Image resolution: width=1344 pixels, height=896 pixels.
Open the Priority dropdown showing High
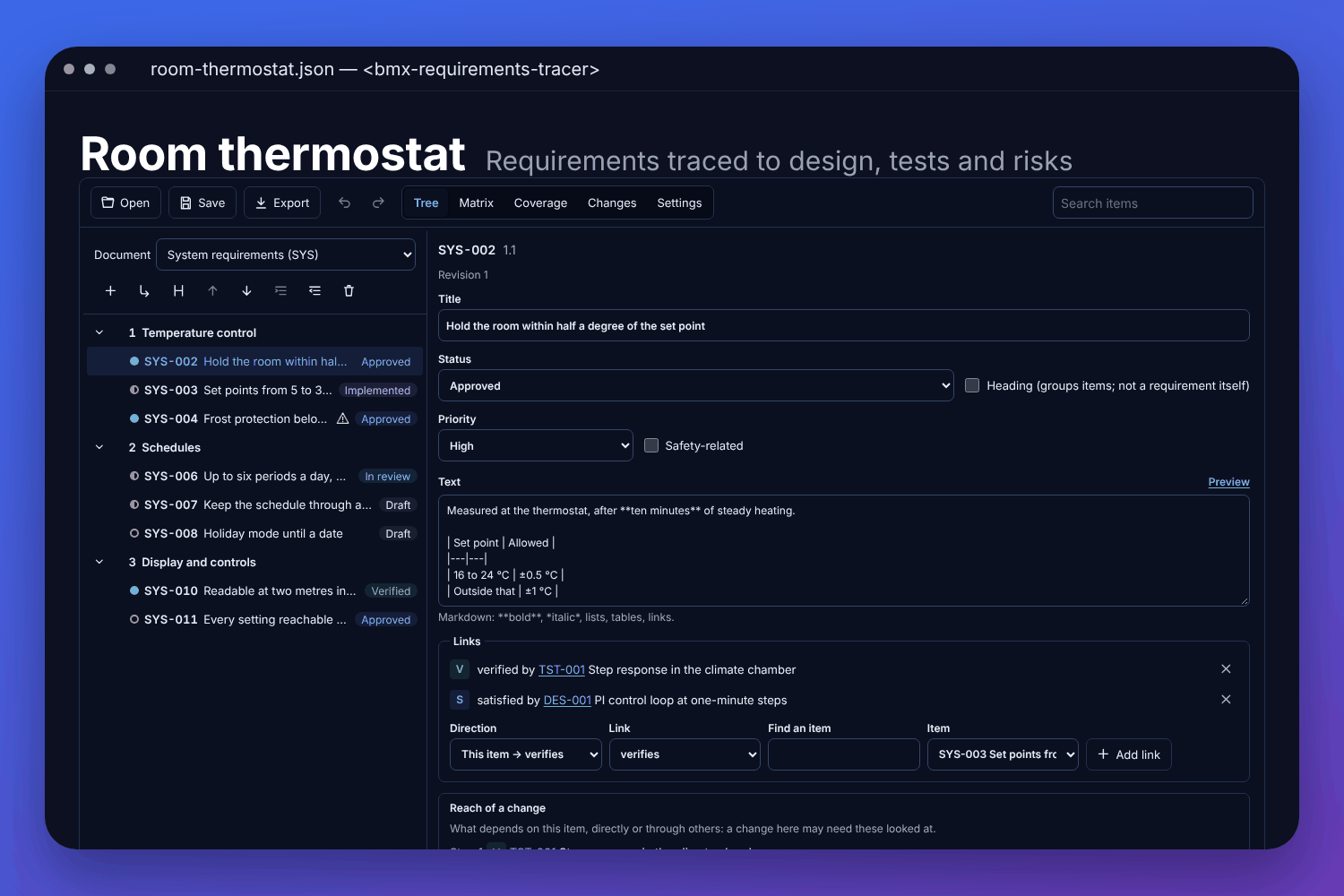tap(536, 445)
